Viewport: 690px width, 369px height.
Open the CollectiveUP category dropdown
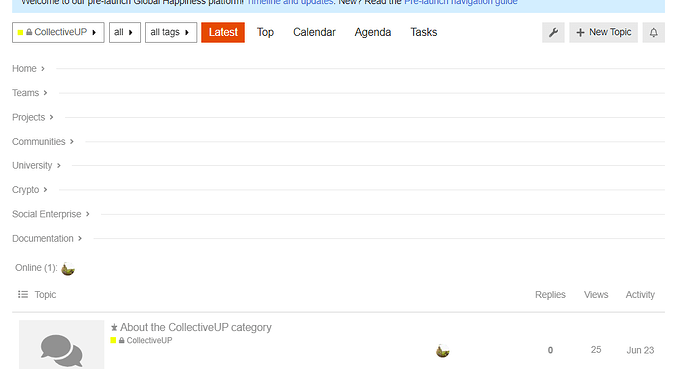coord(58,33)
